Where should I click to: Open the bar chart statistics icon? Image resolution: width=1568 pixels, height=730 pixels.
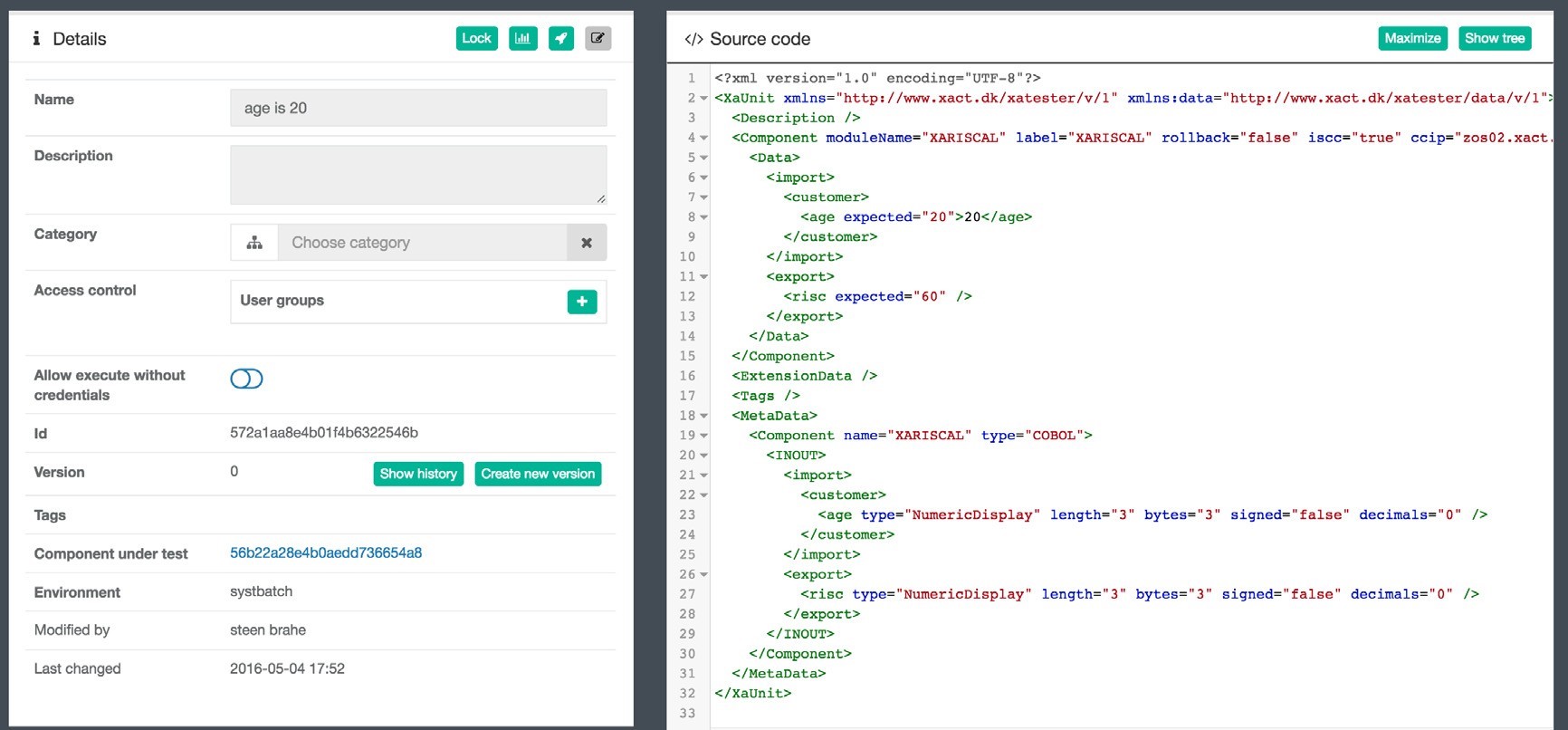point(522,38)
